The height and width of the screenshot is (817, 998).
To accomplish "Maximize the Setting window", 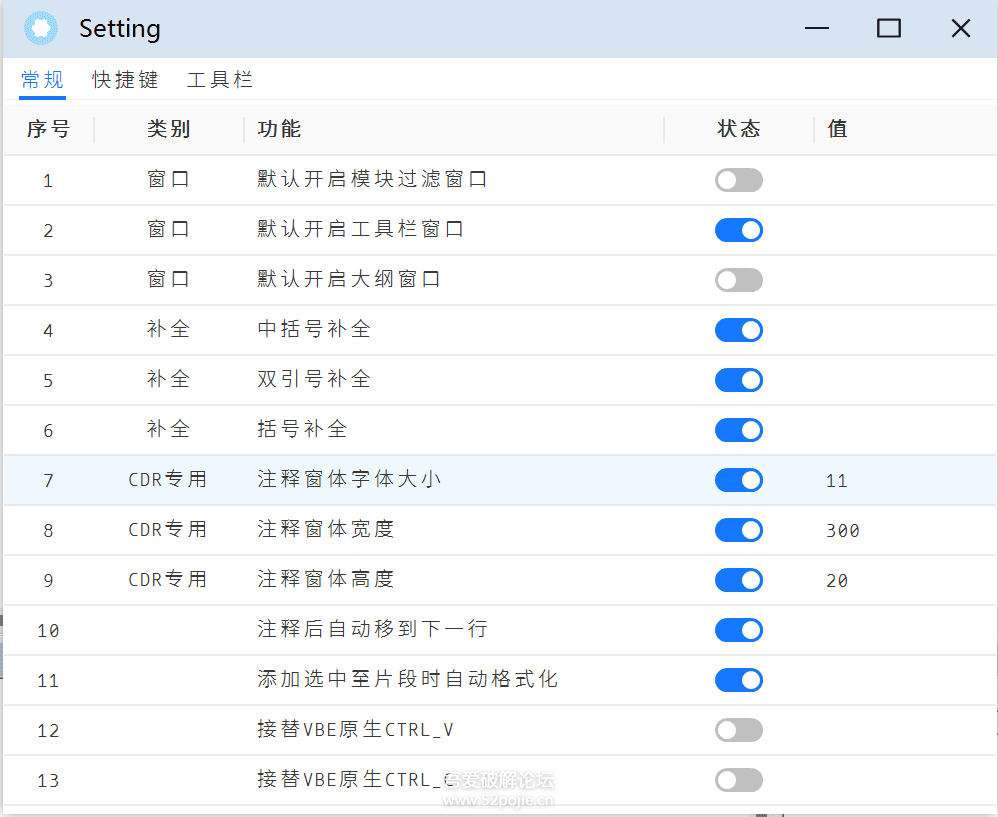I will 888,28.
